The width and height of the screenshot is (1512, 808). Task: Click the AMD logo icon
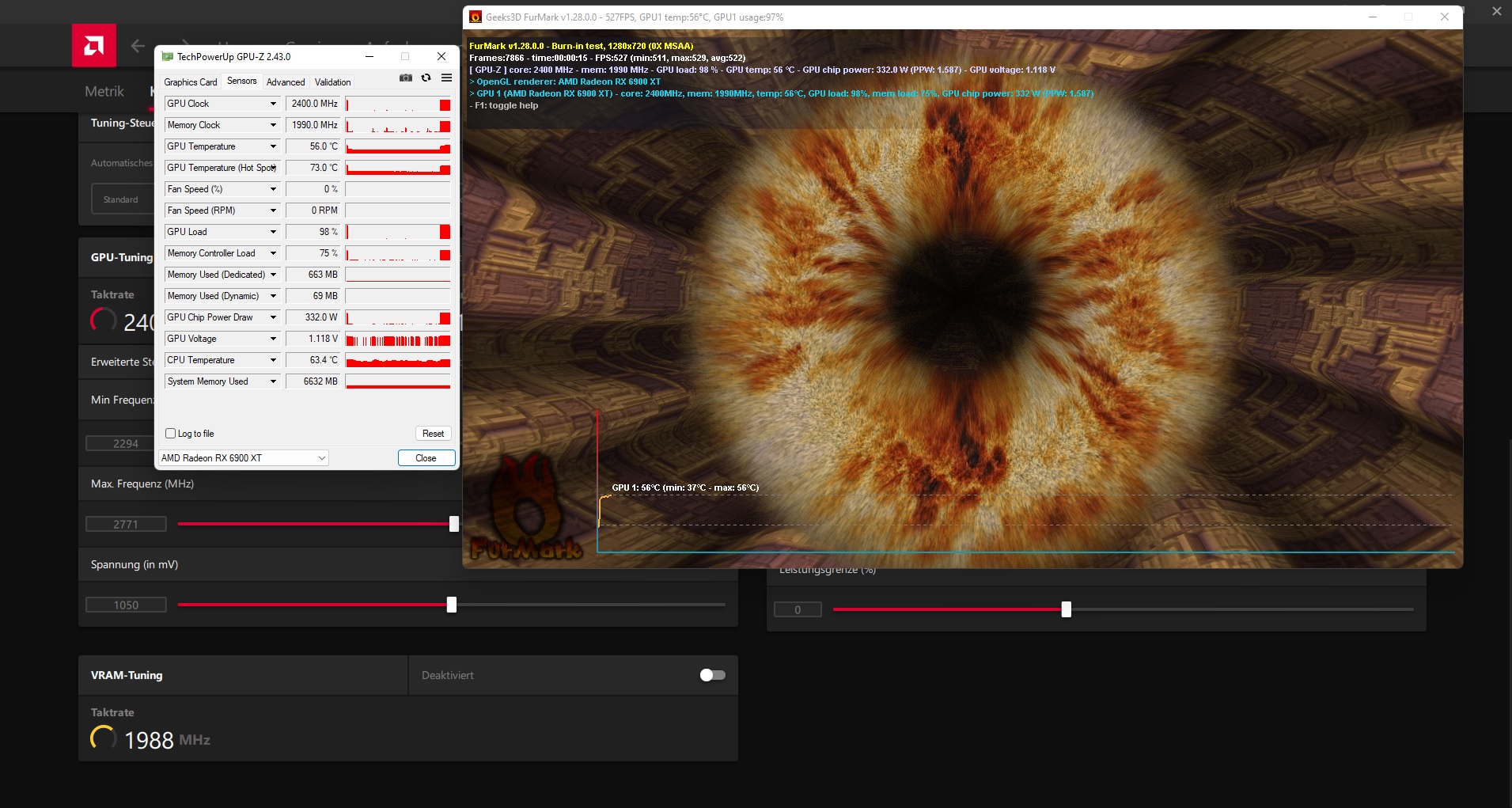pyautogui.click(x=93, y=45)
